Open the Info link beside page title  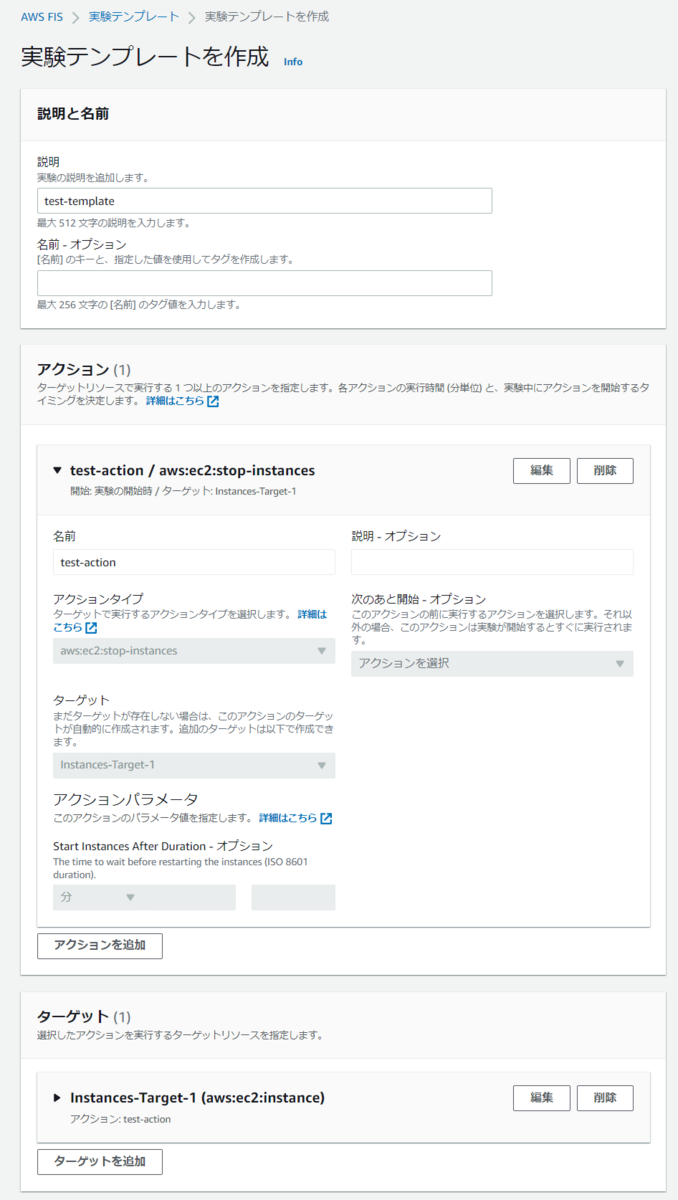tap(293, 61)
